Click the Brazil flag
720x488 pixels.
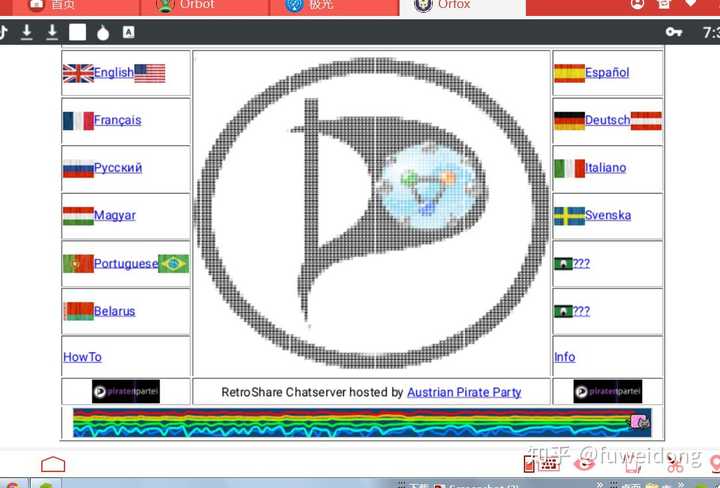[x=174, y=264]
